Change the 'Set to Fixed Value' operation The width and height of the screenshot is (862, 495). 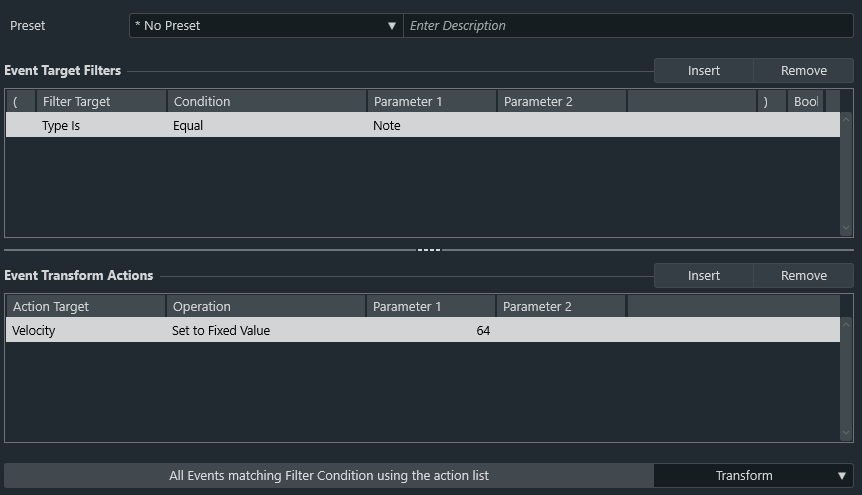265,331
